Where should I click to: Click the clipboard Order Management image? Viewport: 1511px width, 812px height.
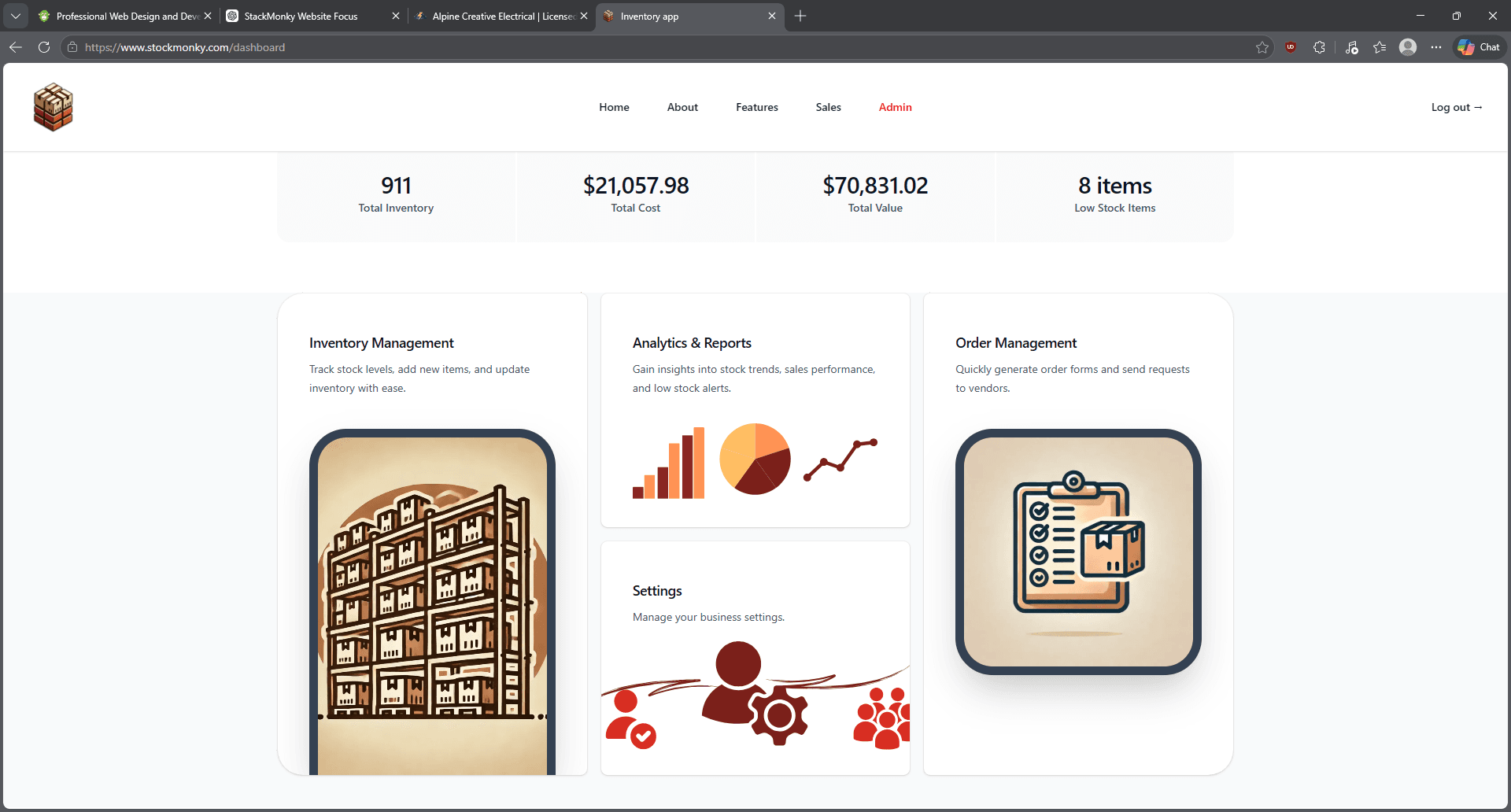(1077, 552)
